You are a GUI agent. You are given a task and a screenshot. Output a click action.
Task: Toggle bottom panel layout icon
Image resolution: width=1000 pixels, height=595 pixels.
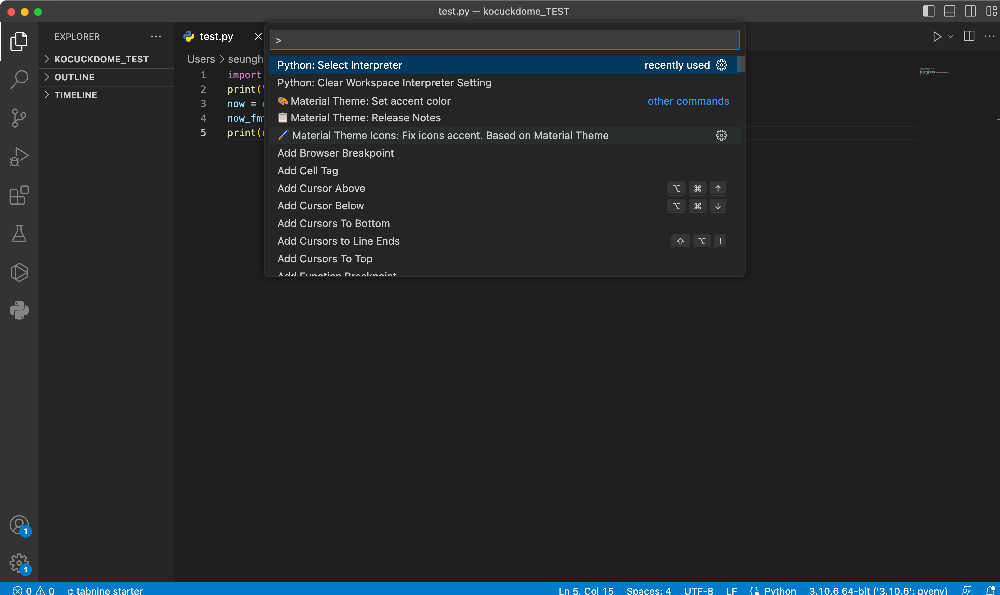click(950, 11)
